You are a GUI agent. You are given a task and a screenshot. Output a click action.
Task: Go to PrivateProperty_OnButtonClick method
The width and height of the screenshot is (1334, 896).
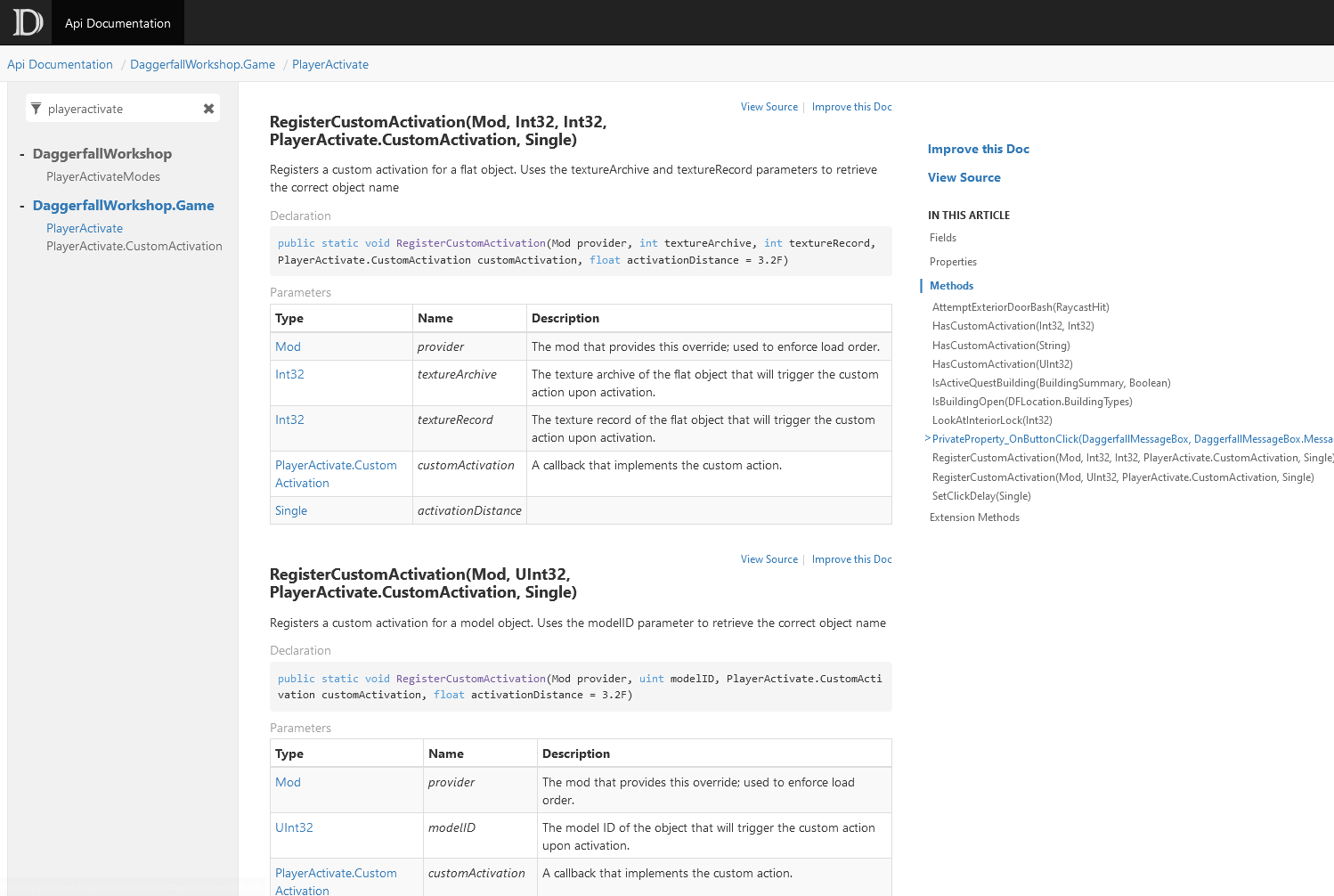[x=1133, y=439]
